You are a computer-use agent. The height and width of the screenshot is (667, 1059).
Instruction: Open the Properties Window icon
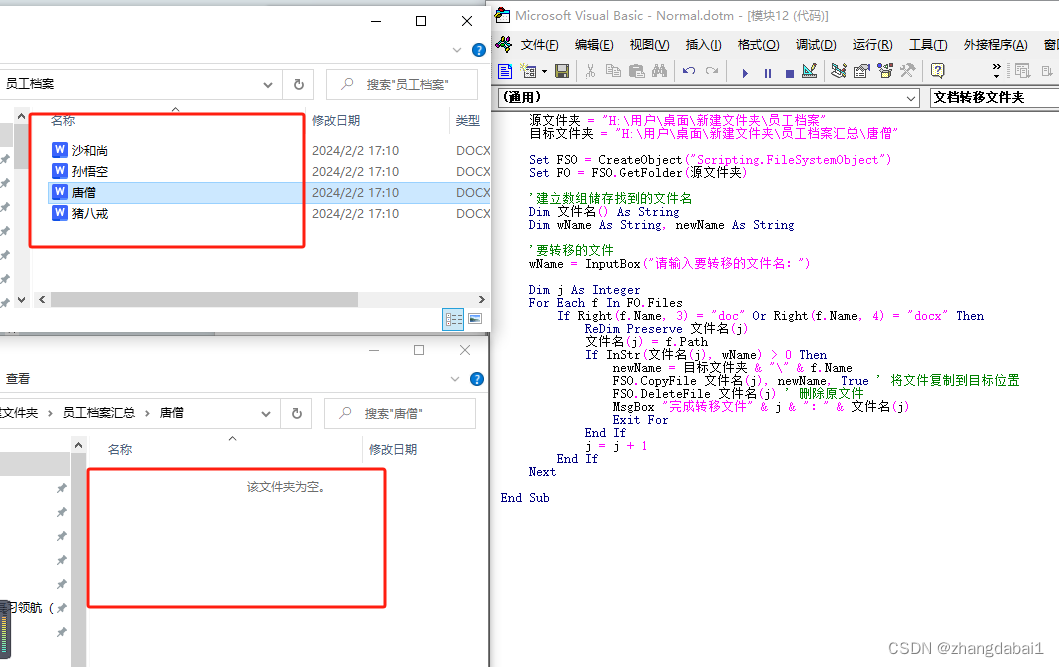862,71
